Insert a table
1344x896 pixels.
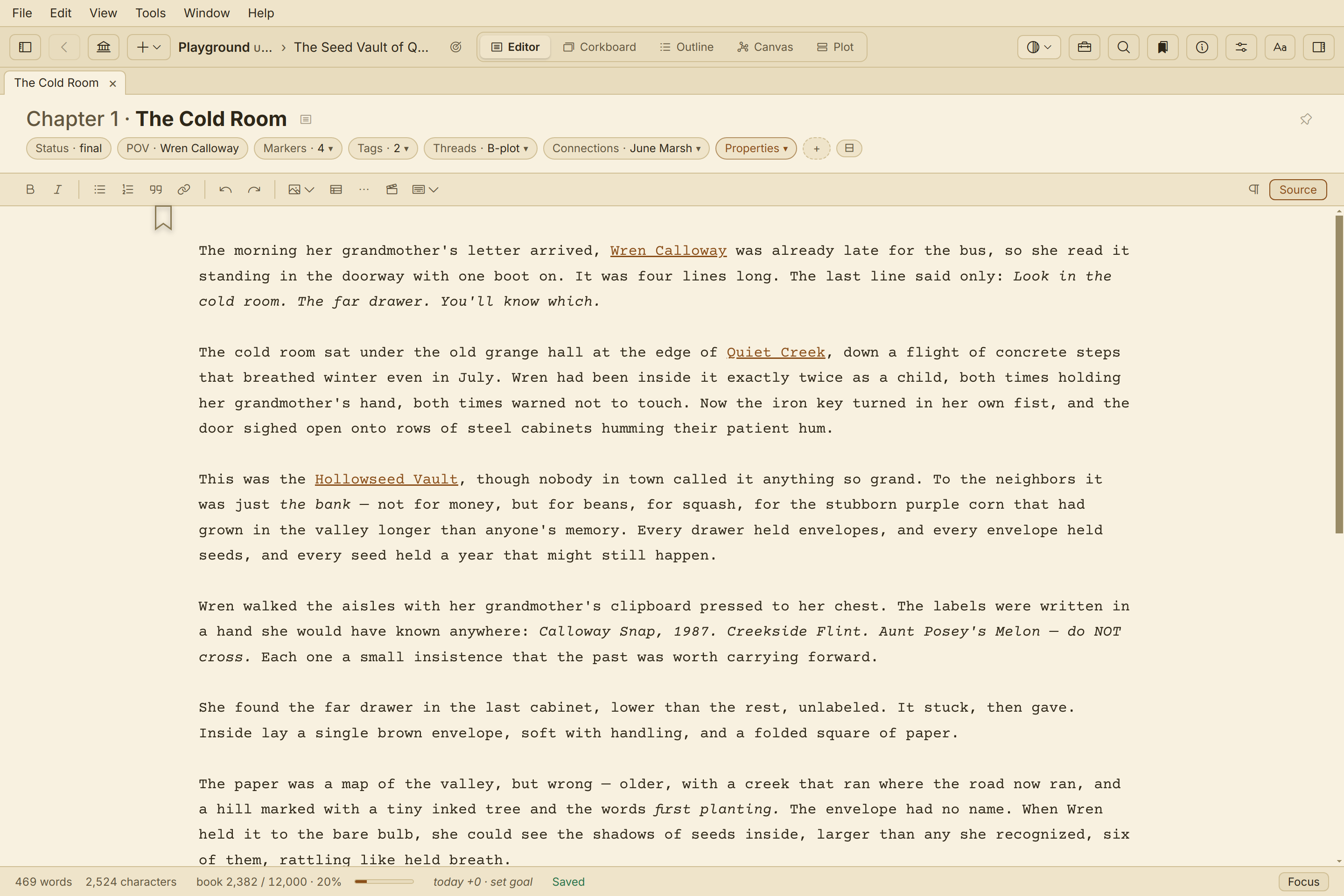[x=336, y=189]
